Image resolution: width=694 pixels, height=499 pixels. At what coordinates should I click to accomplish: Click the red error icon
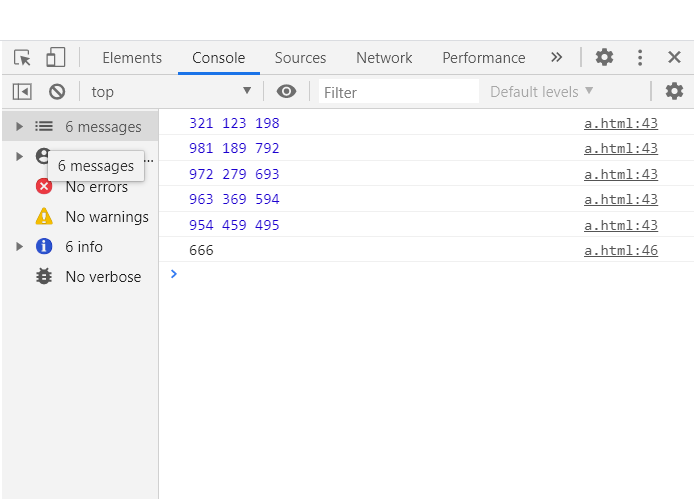pos(44,186)
